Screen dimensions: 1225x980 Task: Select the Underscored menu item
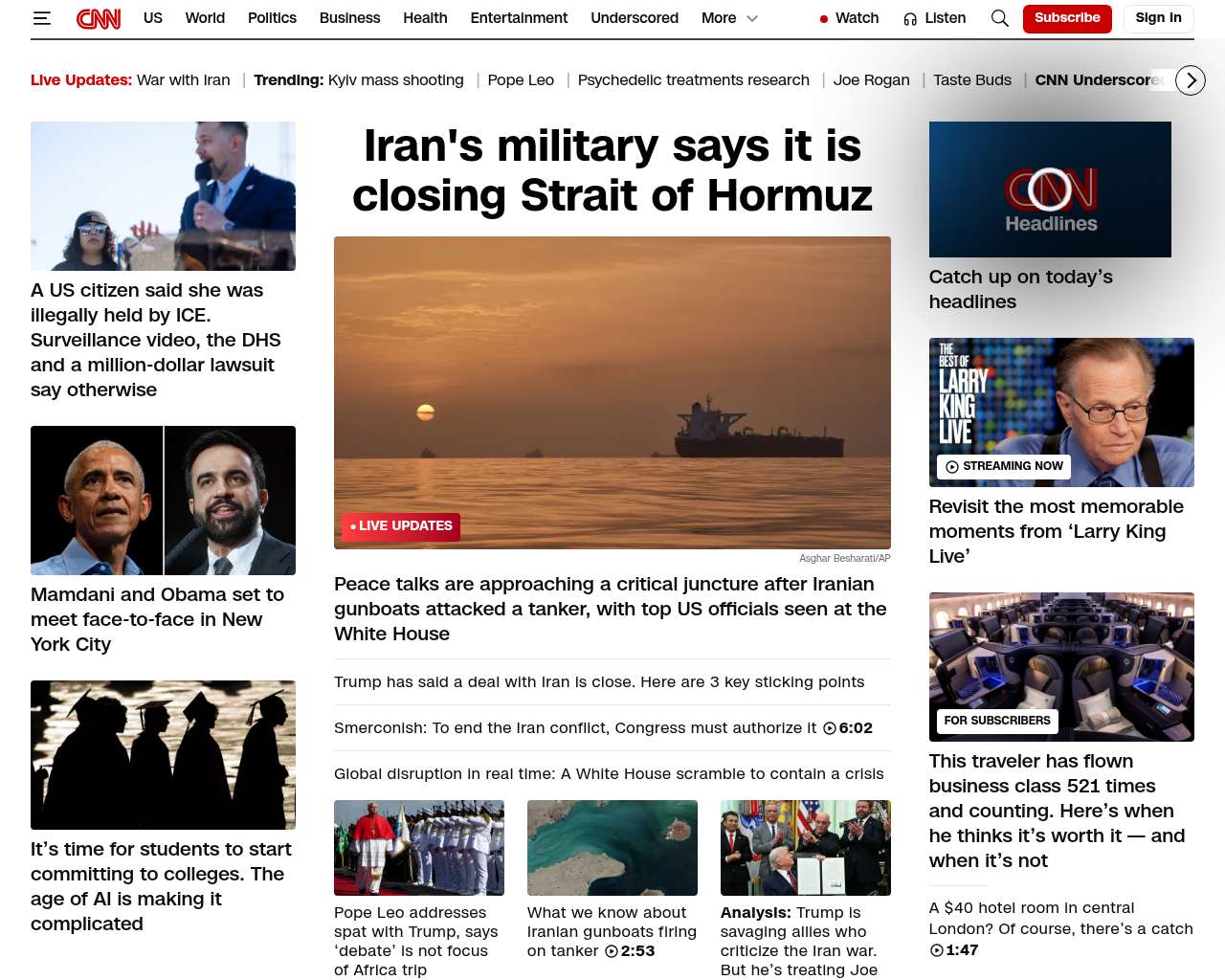[635, 18]
